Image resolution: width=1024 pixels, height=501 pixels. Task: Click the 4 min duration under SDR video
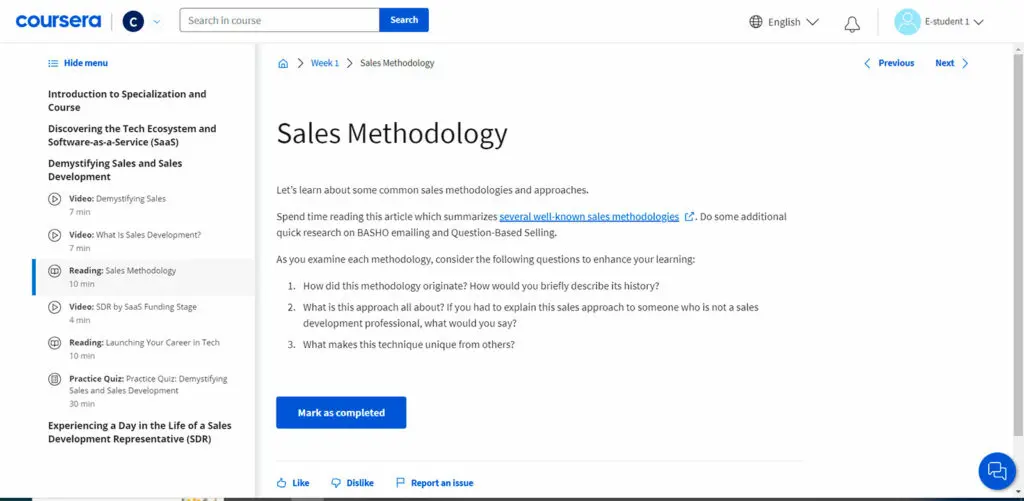coord(80,320)
